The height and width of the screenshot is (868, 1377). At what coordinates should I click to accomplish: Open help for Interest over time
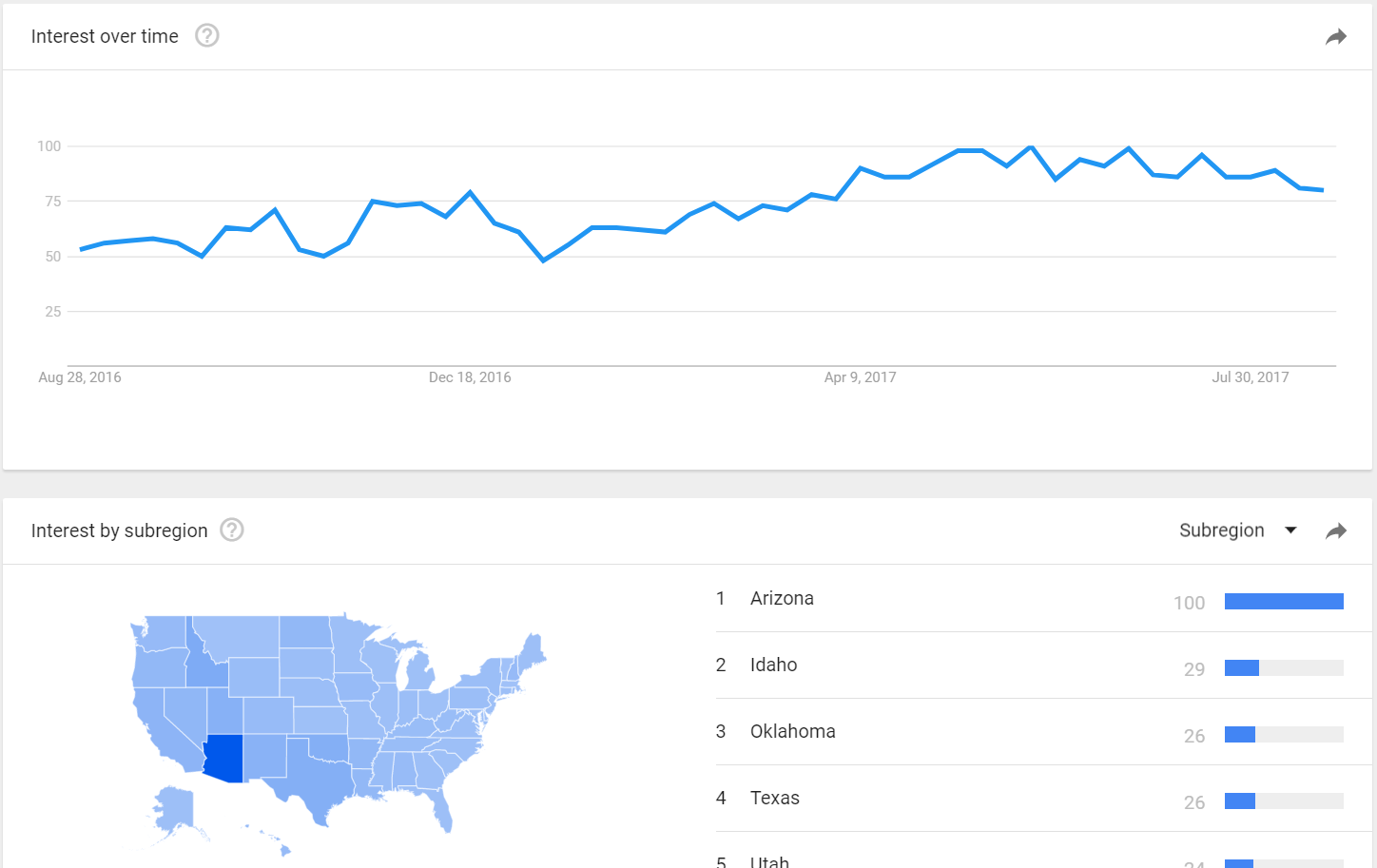pos(207,36)
